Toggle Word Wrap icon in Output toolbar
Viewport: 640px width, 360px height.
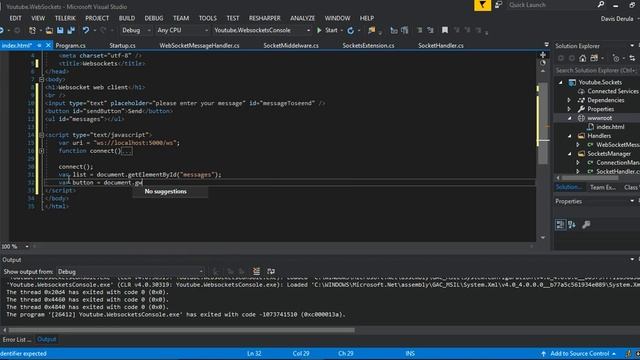point(271,271)
